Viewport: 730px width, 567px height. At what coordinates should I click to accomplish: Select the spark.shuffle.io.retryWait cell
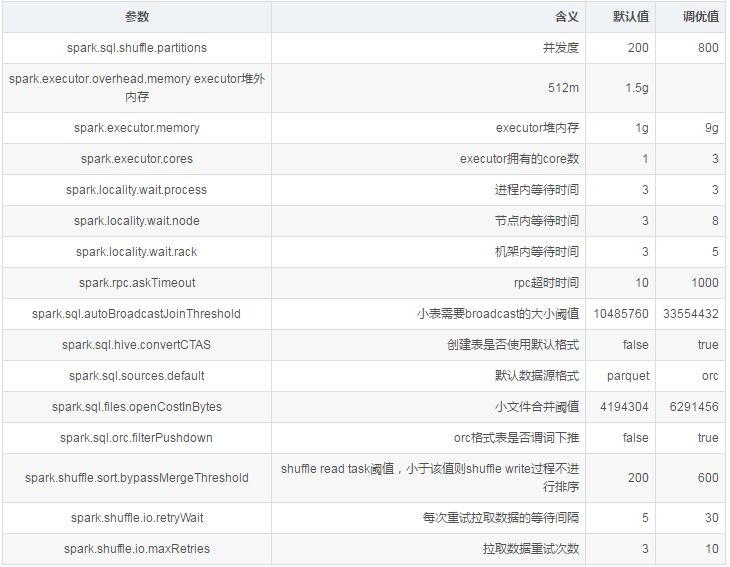tap(136, 518)
